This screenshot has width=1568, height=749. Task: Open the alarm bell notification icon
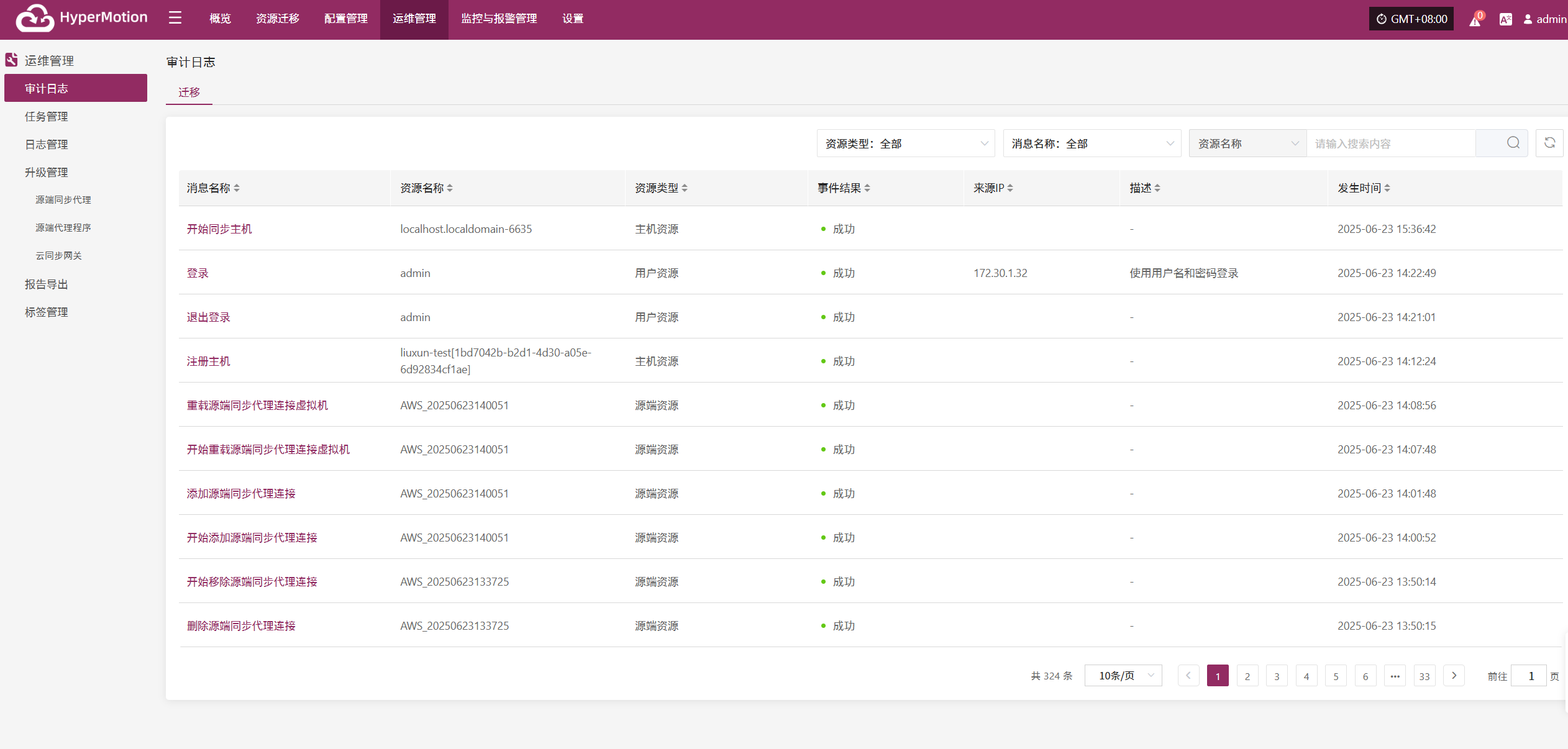pos(1475,20)
